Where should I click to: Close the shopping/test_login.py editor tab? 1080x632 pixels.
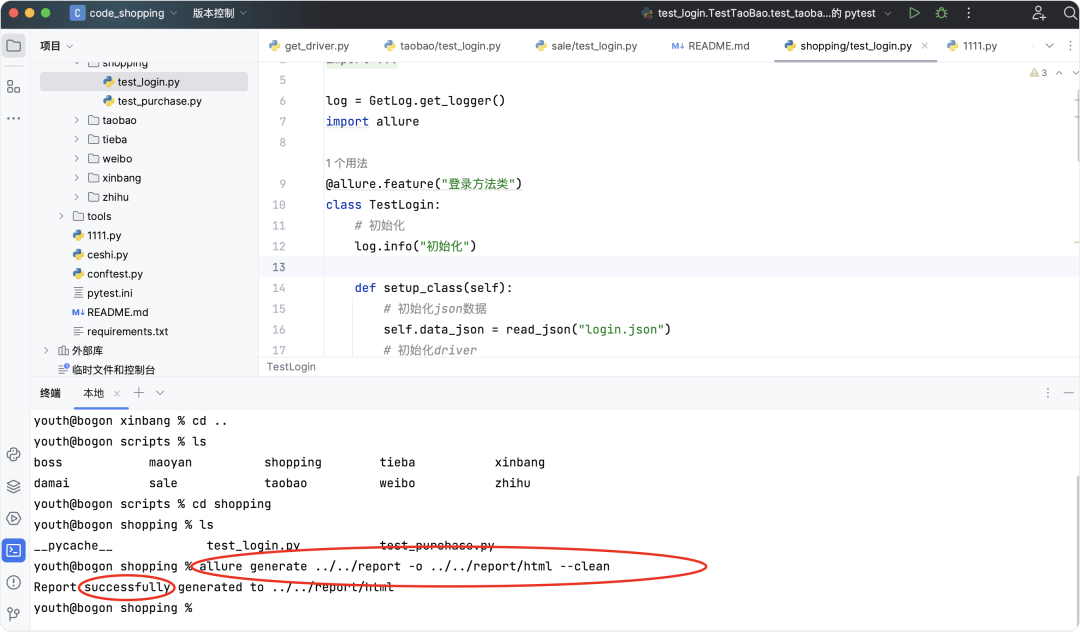(x=925, y=45)
